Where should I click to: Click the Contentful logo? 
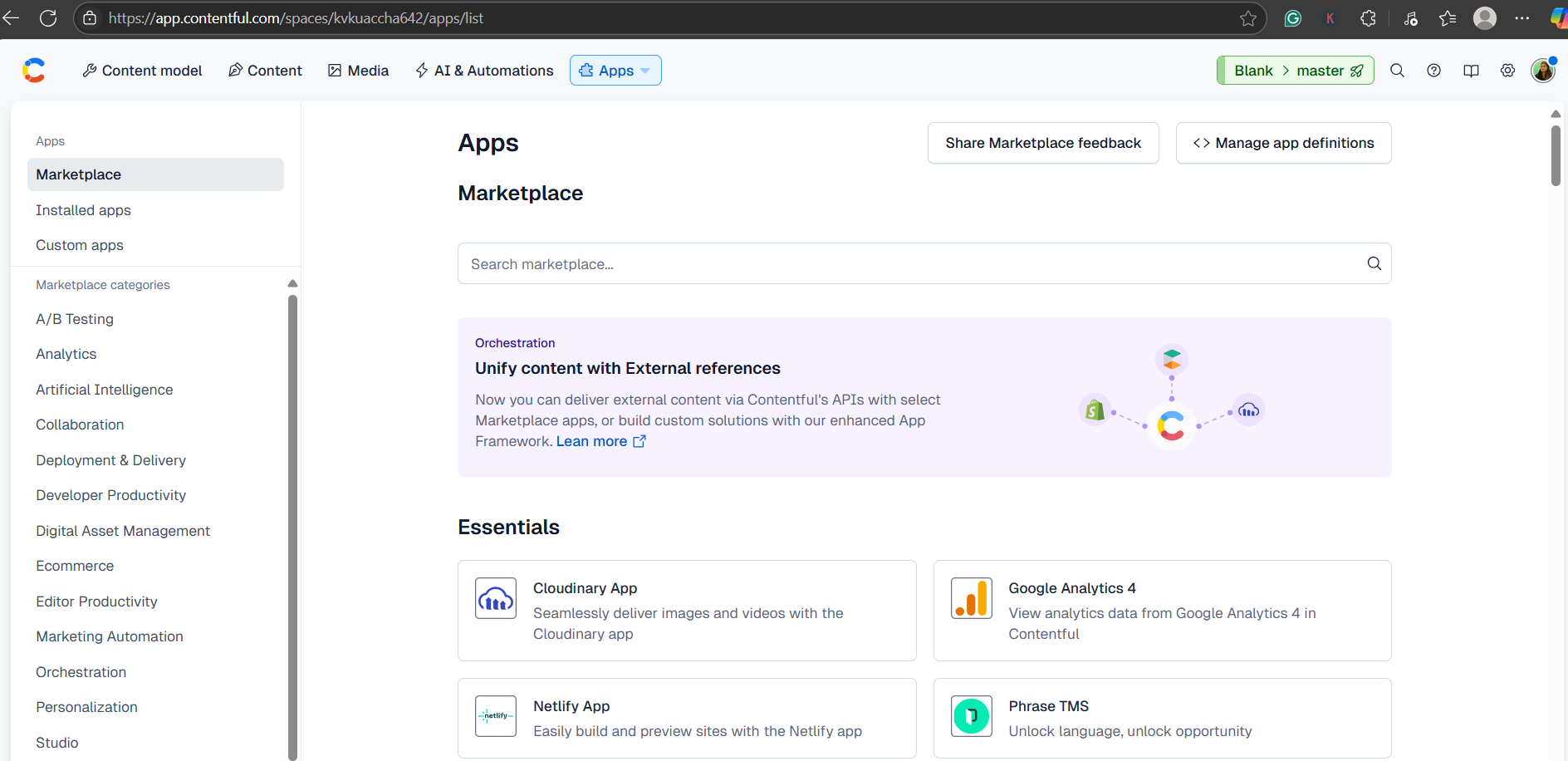coord(34,71)
